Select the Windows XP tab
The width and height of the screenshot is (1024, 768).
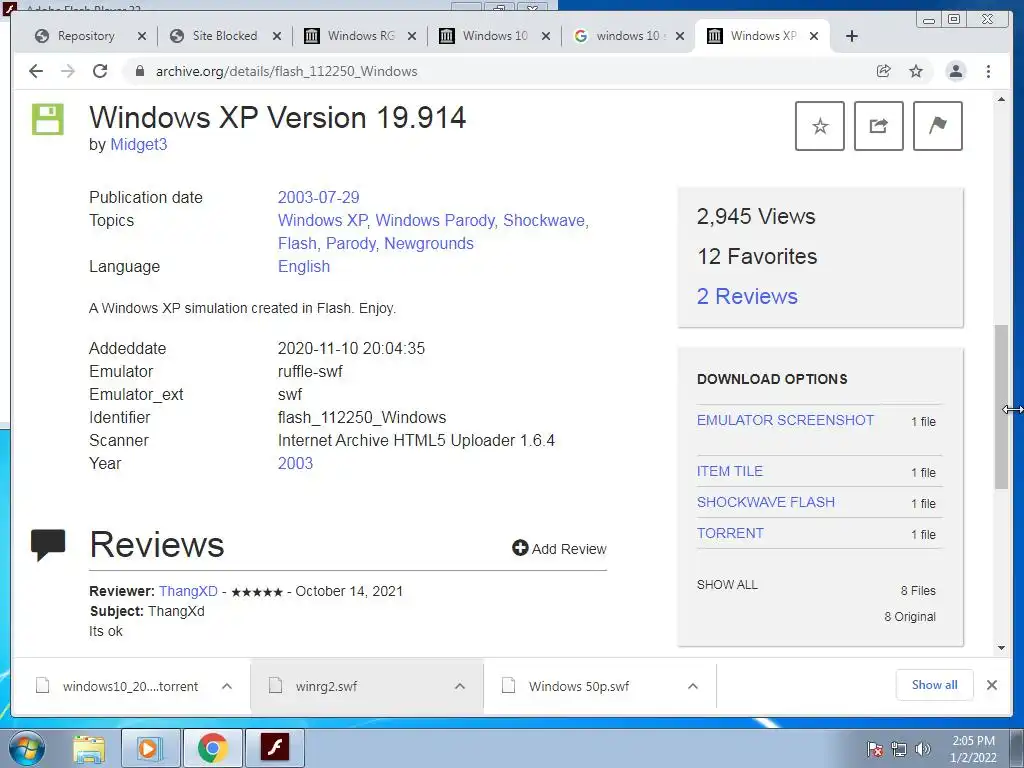[762, 36]
